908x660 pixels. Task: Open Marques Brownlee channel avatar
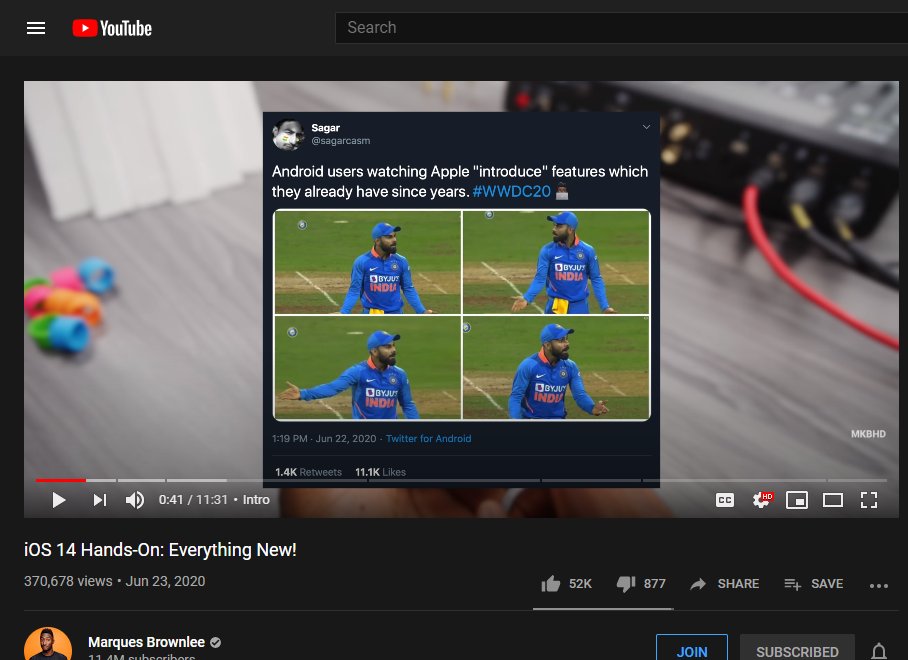coord(48,644)
